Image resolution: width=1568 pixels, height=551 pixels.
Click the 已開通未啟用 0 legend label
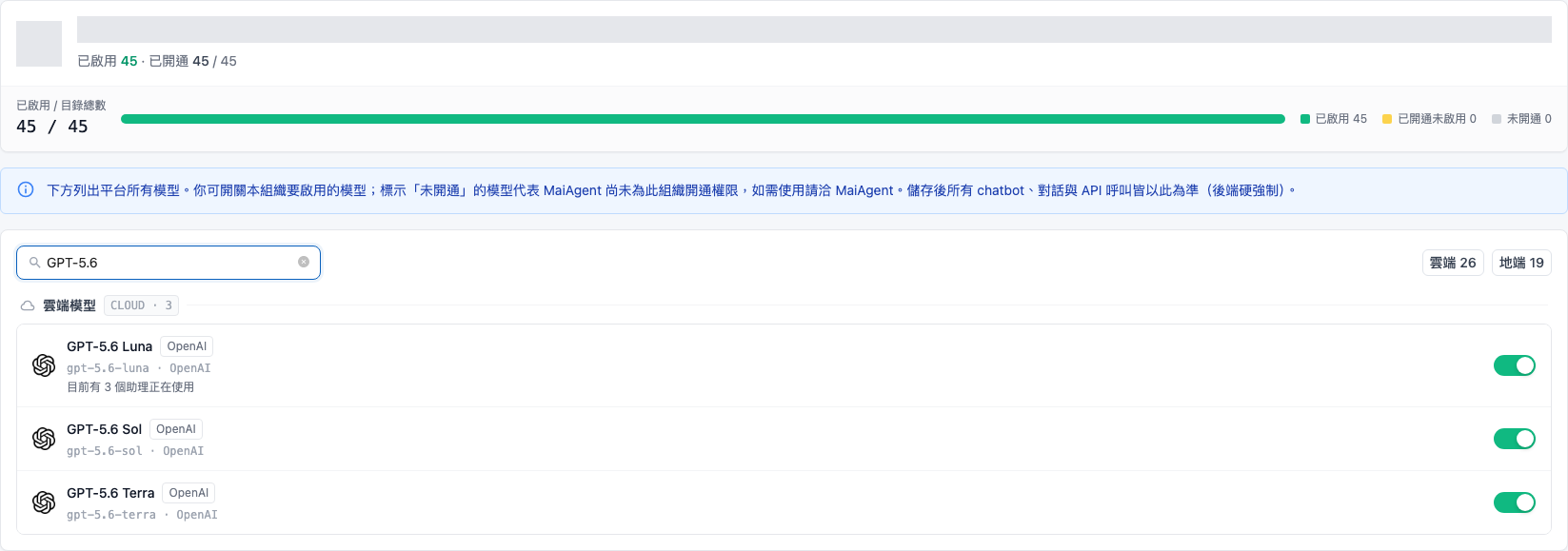coord(1437,119)
